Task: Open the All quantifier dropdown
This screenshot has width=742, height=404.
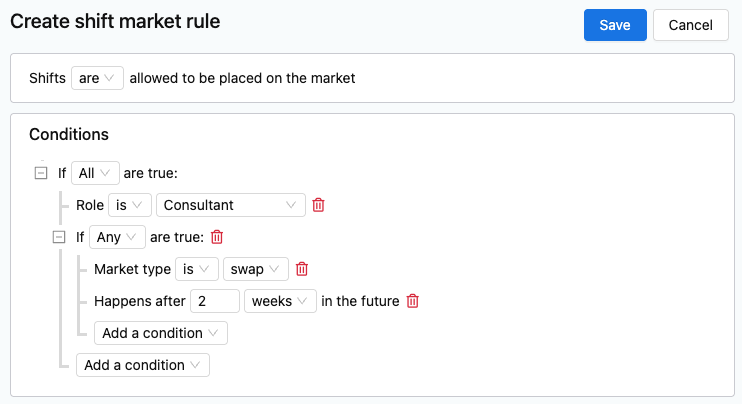Action: click(x=95, y=173)
